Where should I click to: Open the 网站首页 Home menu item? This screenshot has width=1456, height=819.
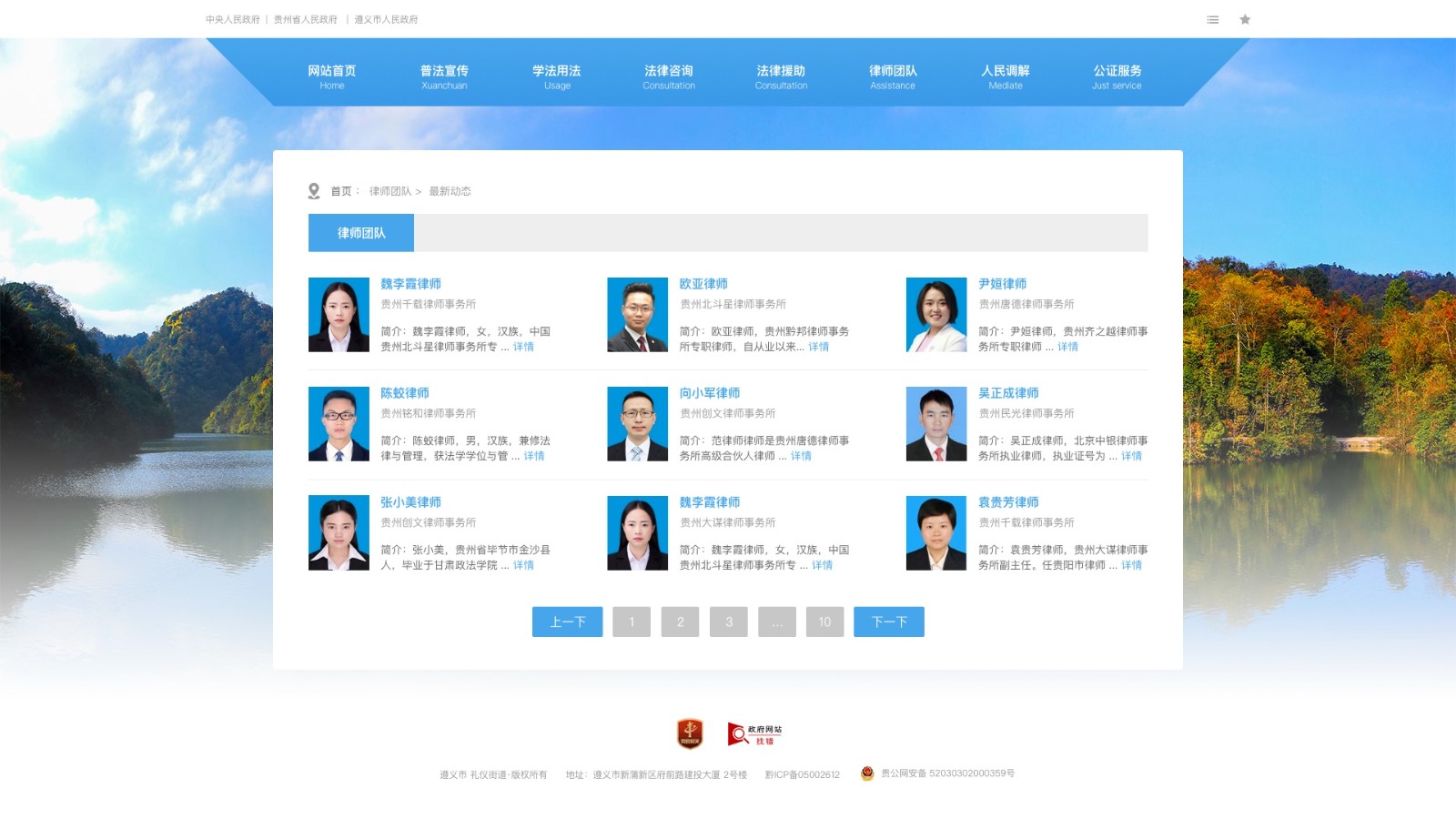click(x=331, y=76)
